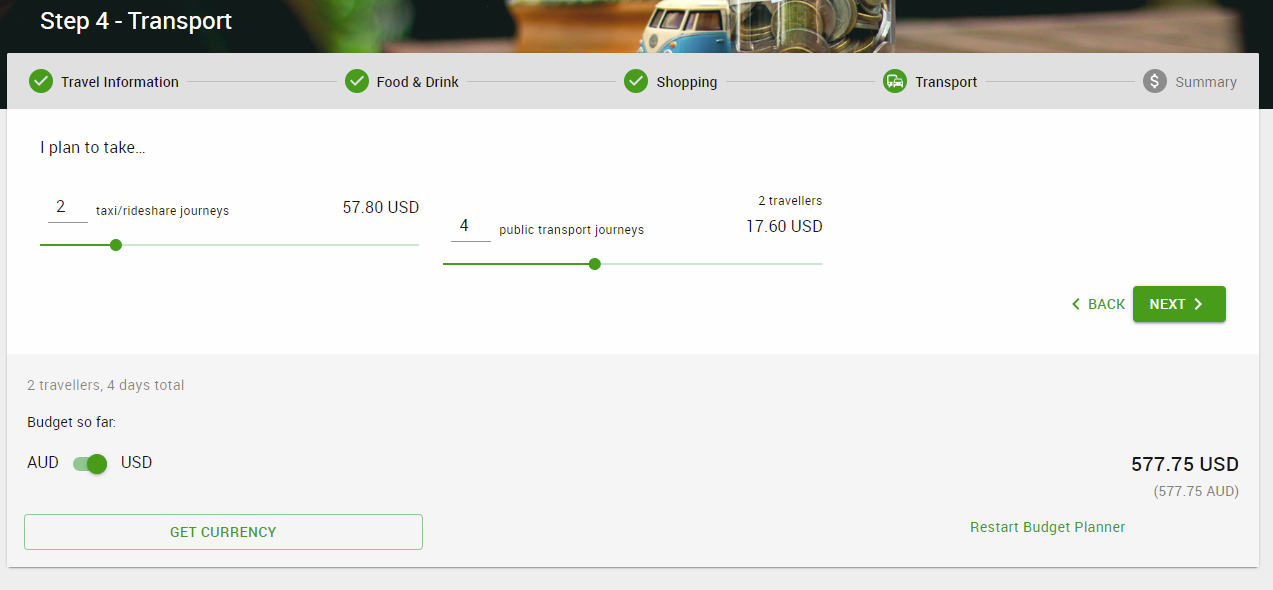The height and width of the screenshot is (590, 1273).
Task: Click the Get Currency button
Action: tap(223, 532)
